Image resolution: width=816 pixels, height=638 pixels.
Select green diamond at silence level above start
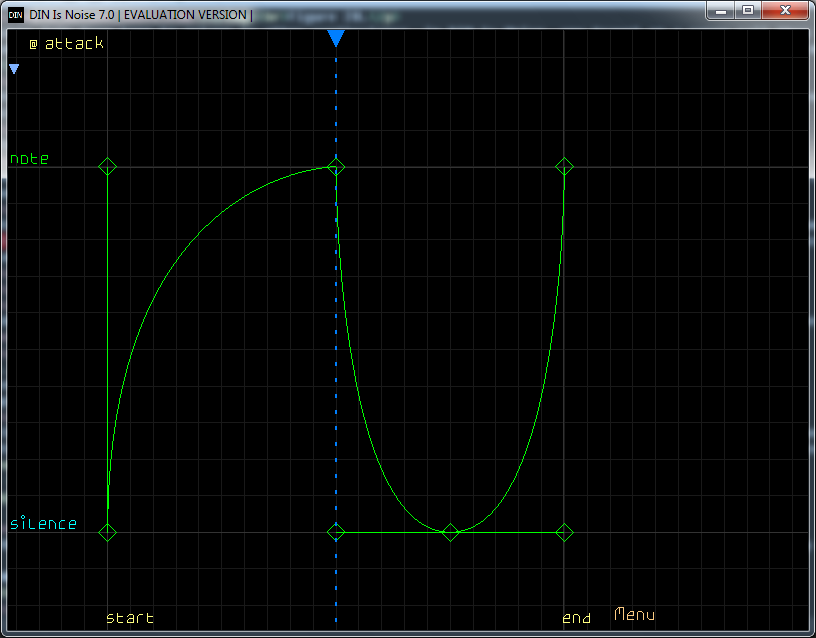pos(108,532)
